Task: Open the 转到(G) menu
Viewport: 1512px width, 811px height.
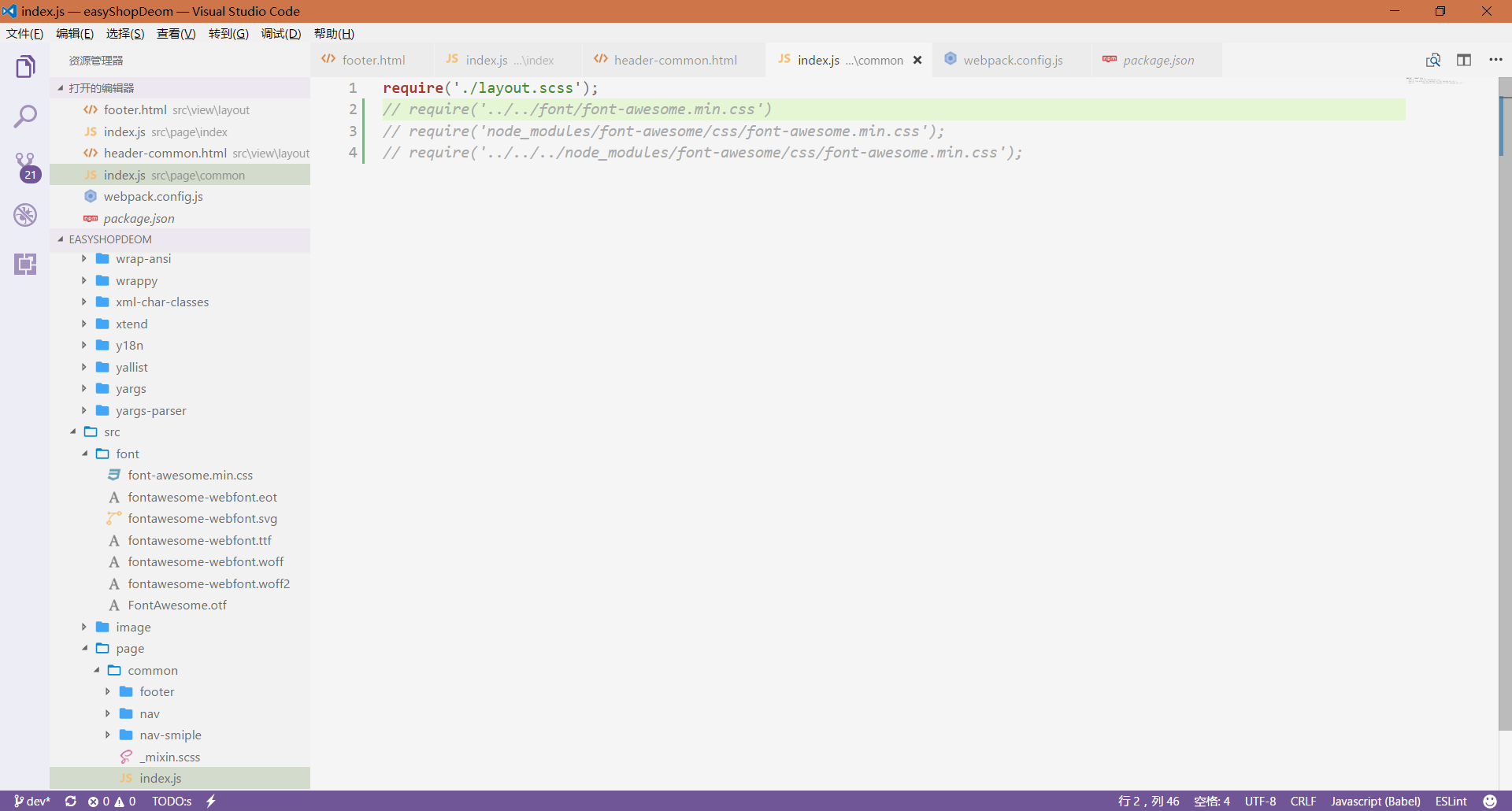Action: click(228, 34)
